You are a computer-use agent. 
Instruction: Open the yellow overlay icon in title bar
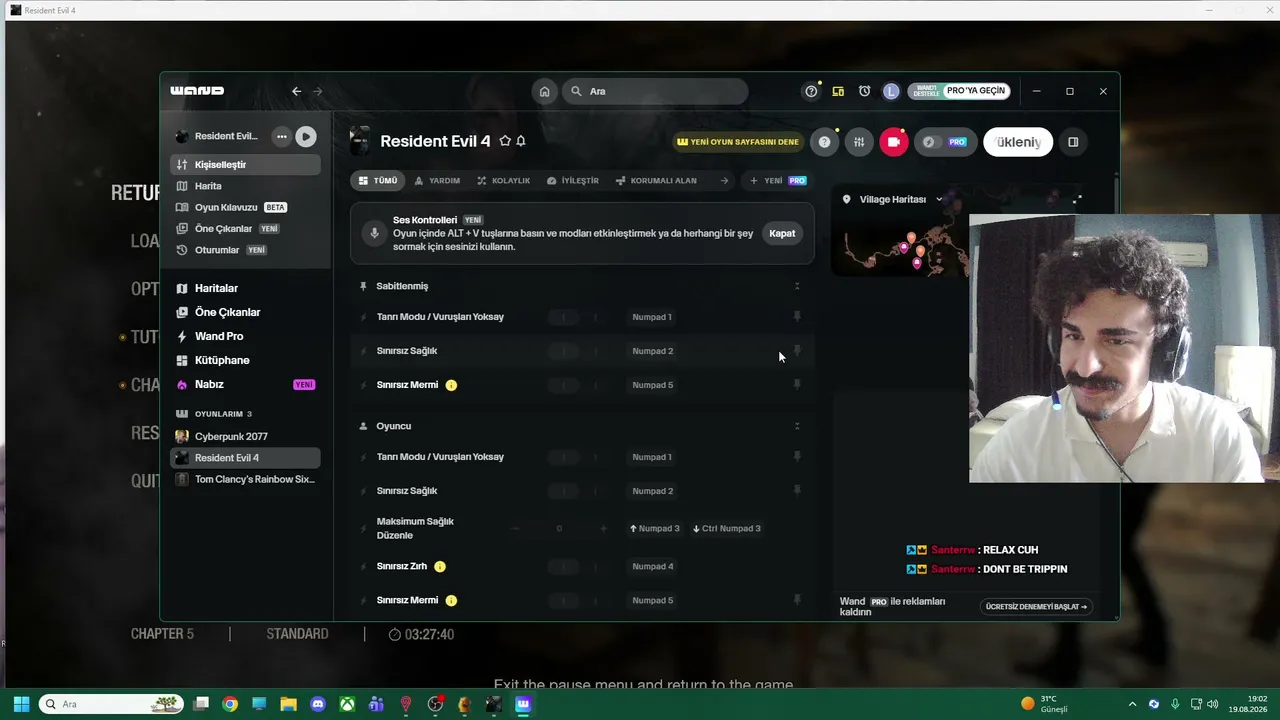point(838,91)
